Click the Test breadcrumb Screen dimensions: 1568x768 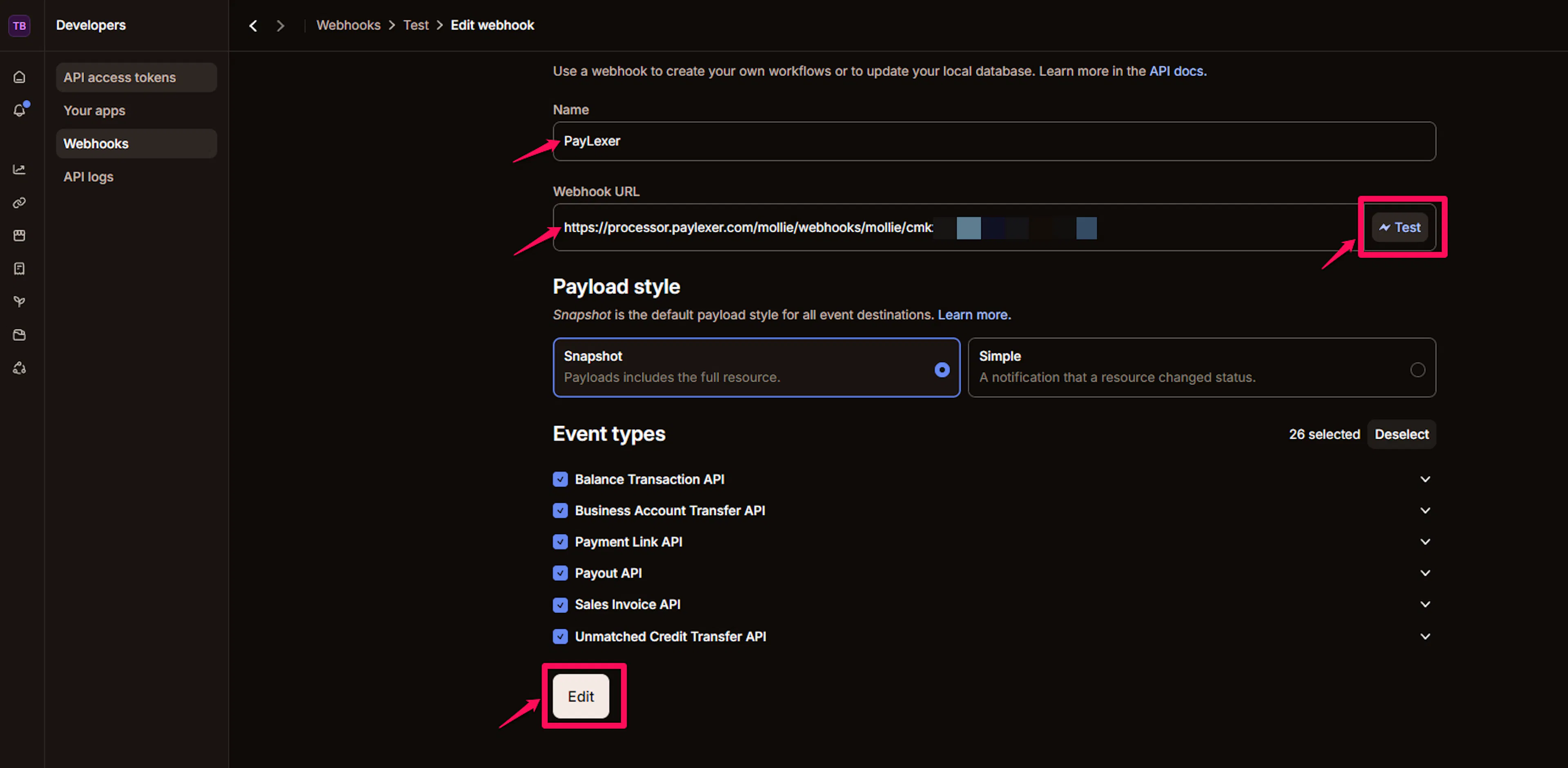point(416,26)
